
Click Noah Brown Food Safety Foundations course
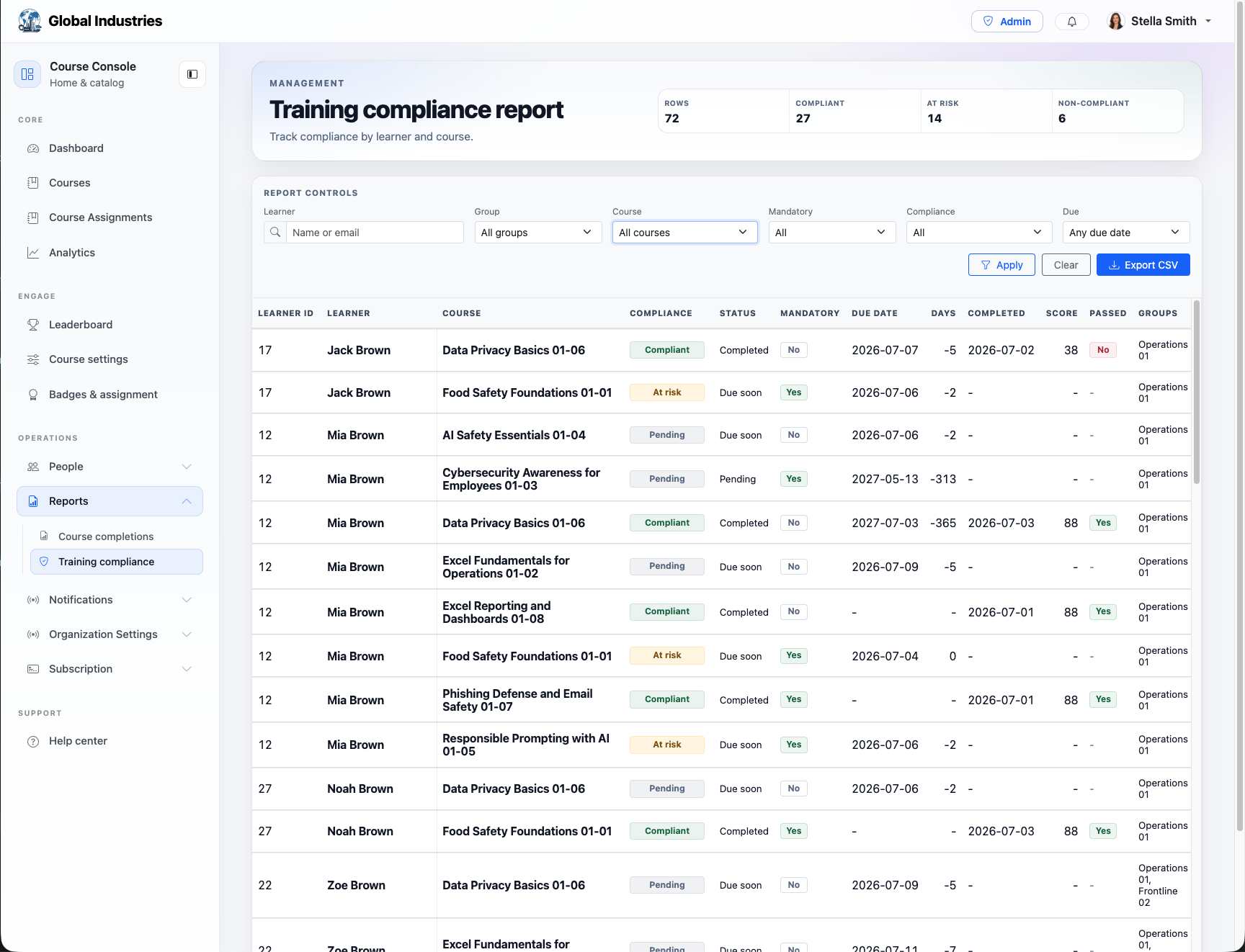click(527, 831)
